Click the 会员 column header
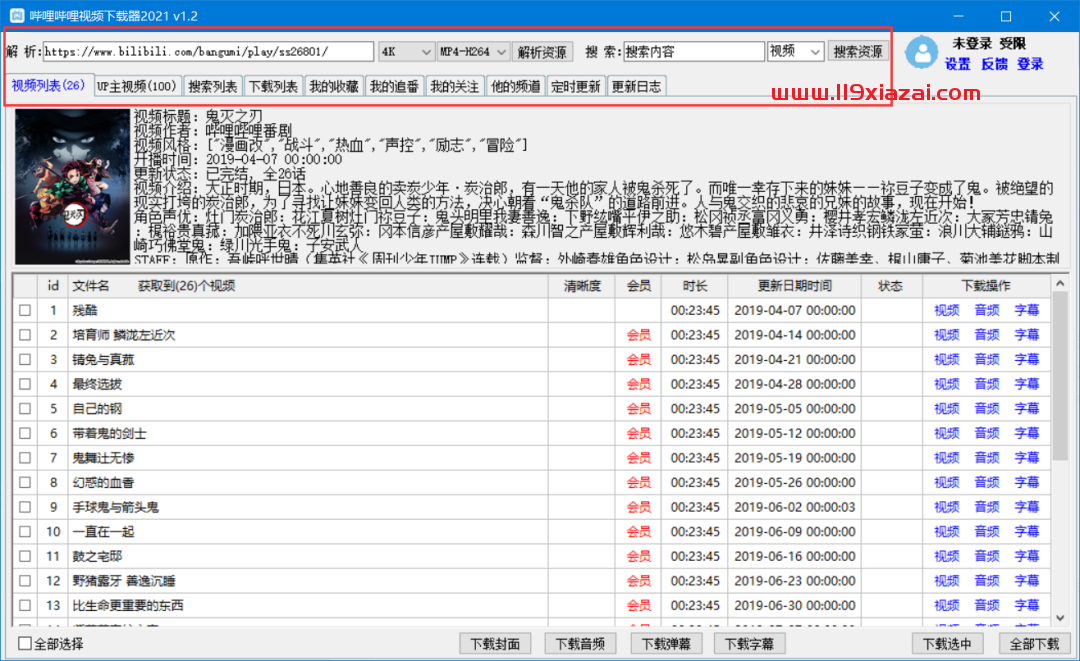 638,286
